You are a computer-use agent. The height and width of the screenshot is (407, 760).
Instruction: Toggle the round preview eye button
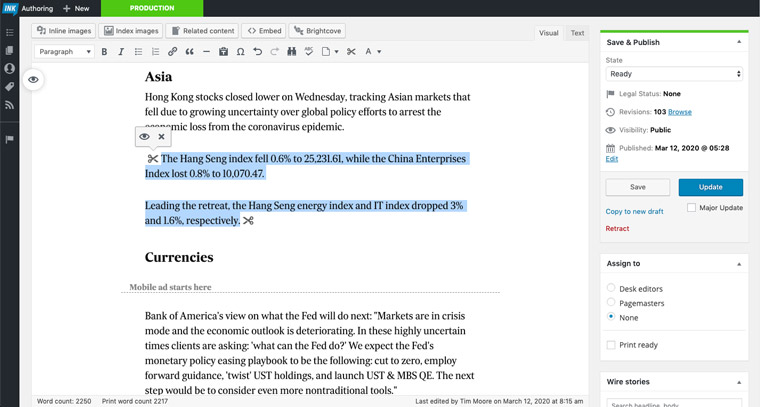33,79
